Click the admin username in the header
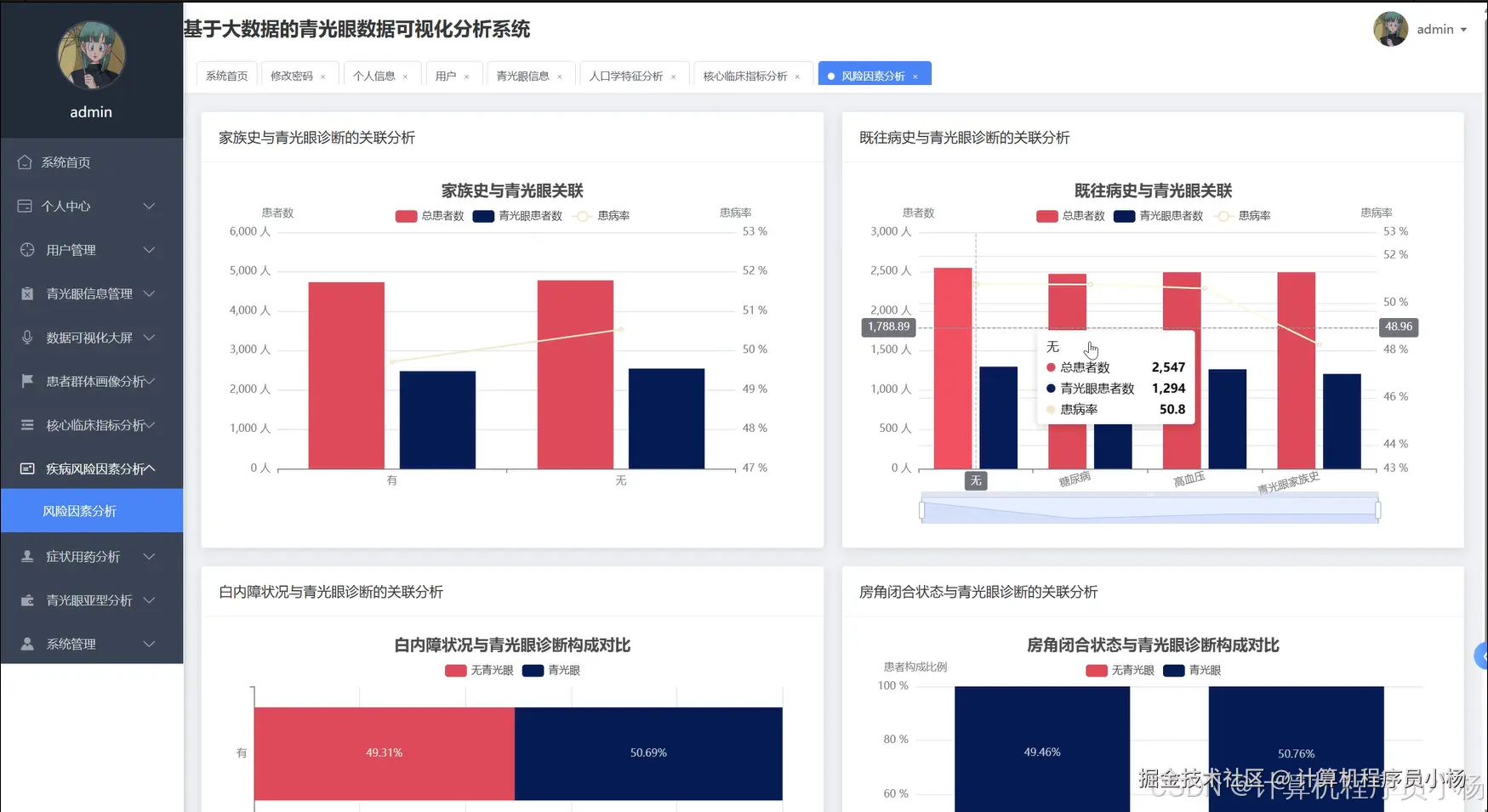The image size is (1488, 812). (1435, 30)
